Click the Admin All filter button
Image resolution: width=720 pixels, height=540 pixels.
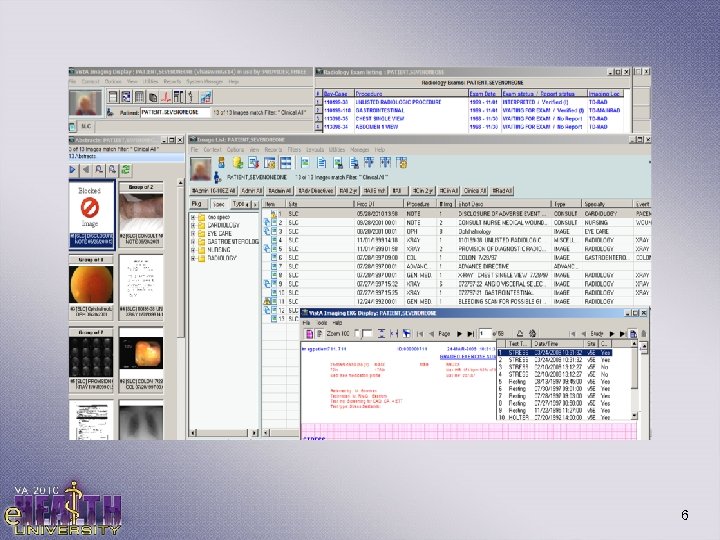click(x=251, y=191)
